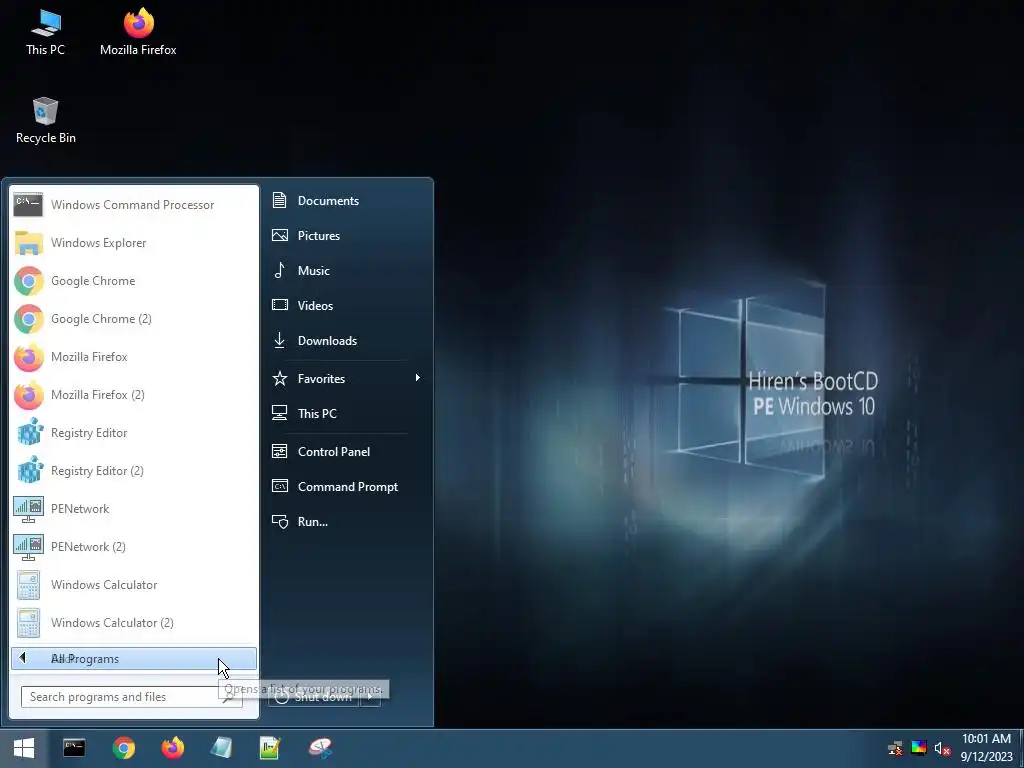Click the search magnifier icon
This screenshot has height=768, width=1024.
(x=228, y=697)
